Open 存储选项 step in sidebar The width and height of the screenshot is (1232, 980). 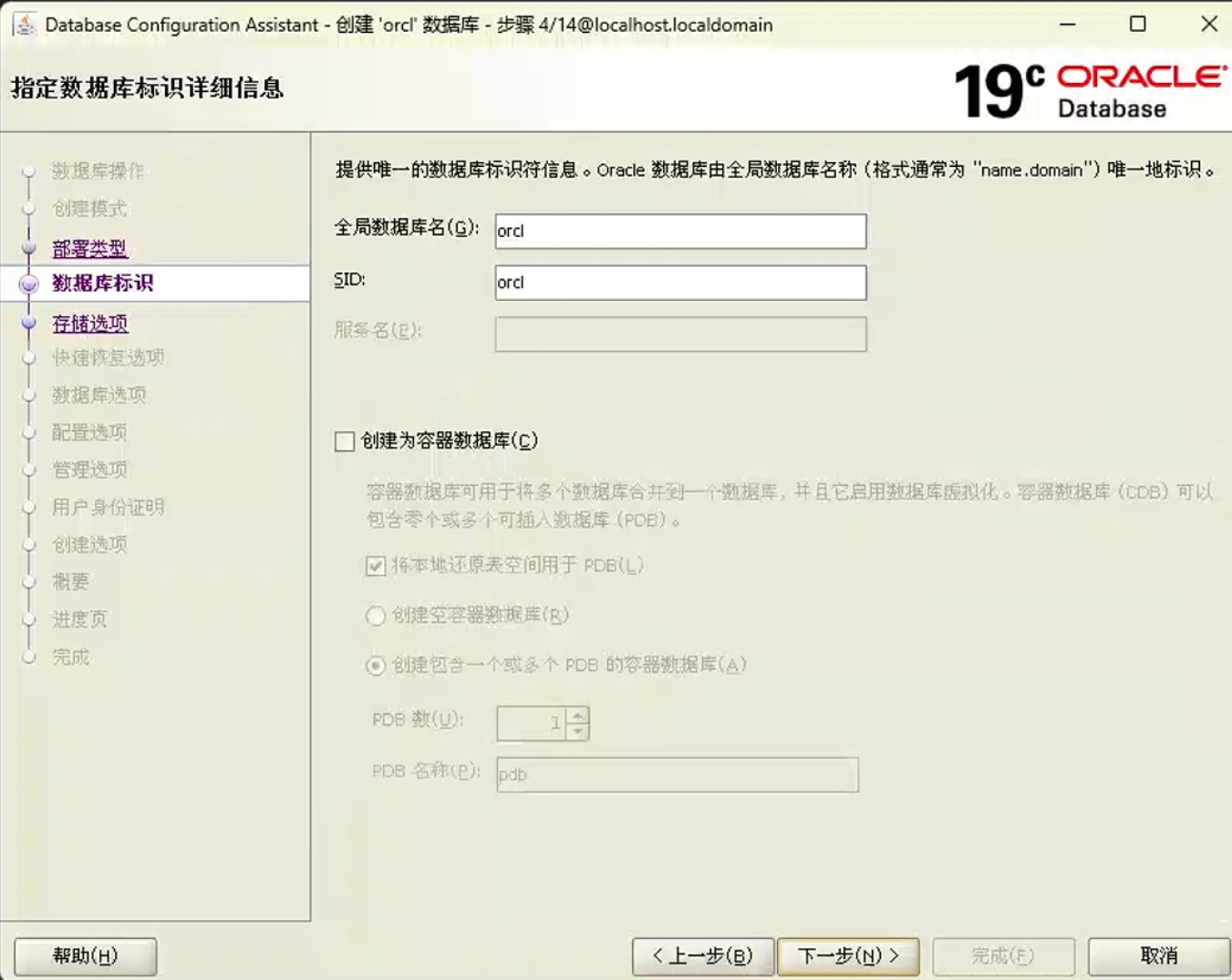[x=89, y=324]
